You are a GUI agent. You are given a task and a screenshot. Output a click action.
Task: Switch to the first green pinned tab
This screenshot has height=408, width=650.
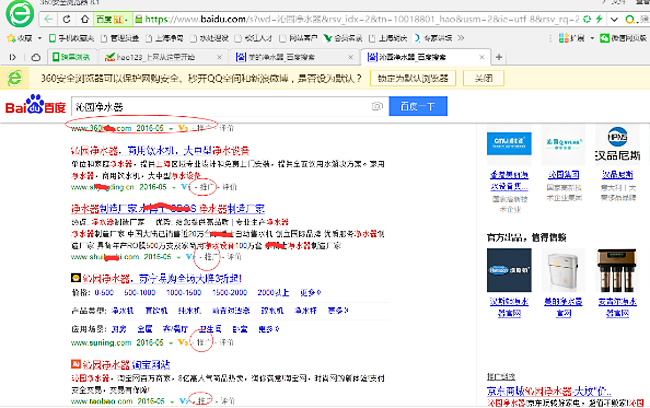click(x=72, y=57)
